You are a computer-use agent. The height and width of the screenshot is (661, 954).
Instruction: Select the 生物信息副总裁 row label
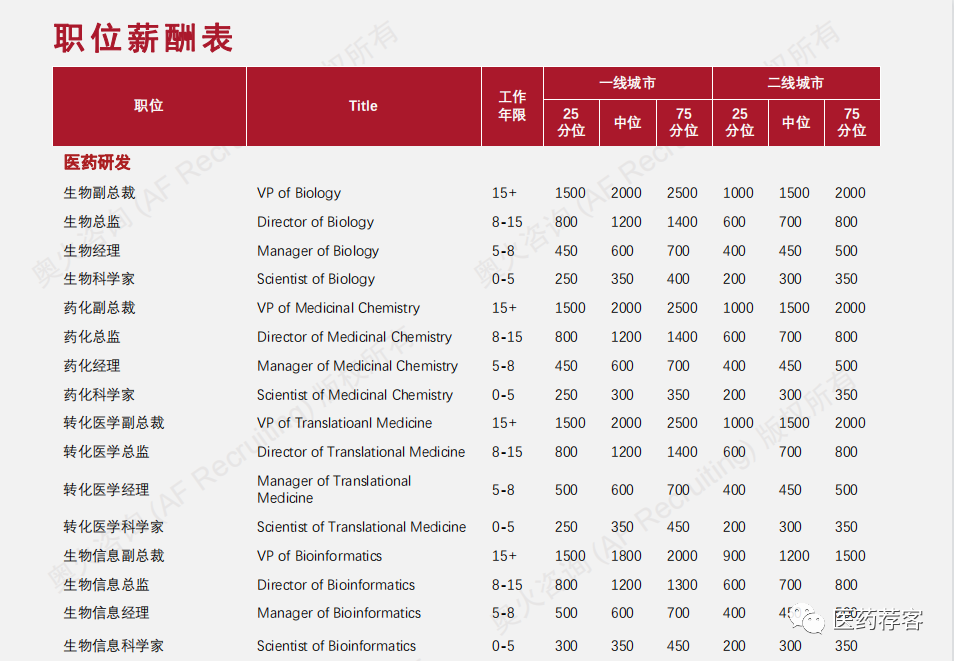114,556
